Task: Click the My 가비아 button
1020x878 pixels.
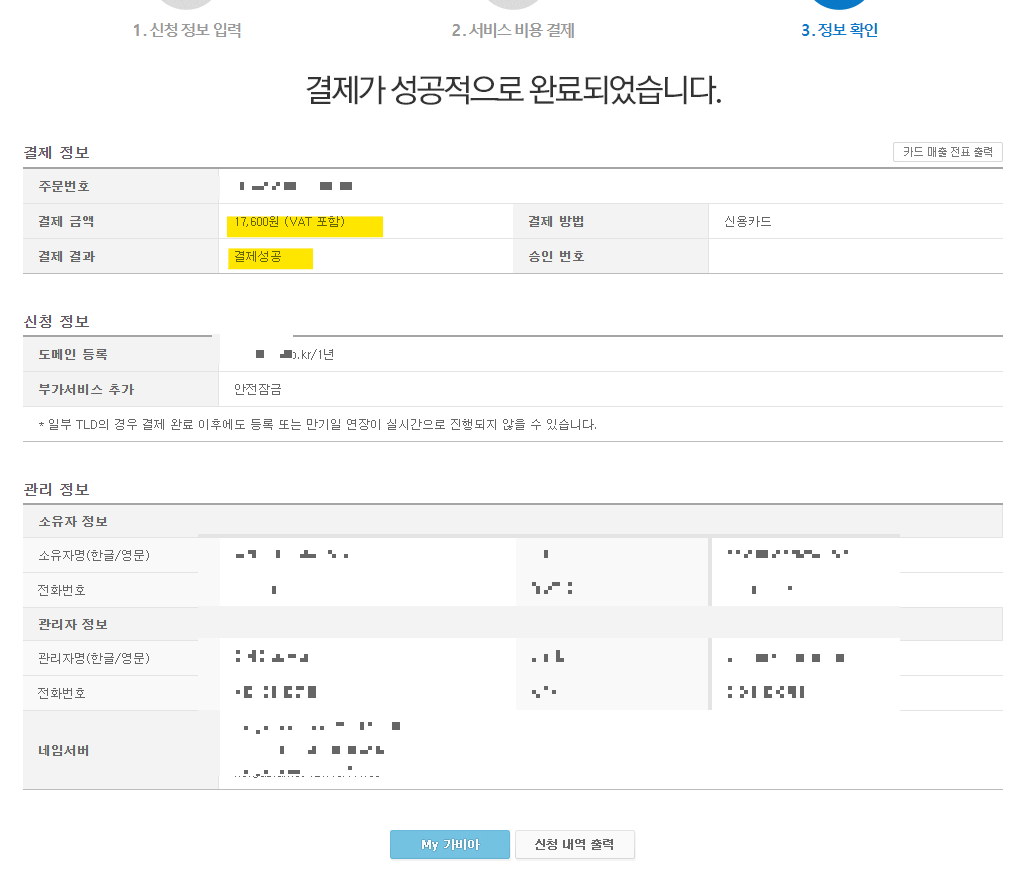Action: click(x=449, y=844)
